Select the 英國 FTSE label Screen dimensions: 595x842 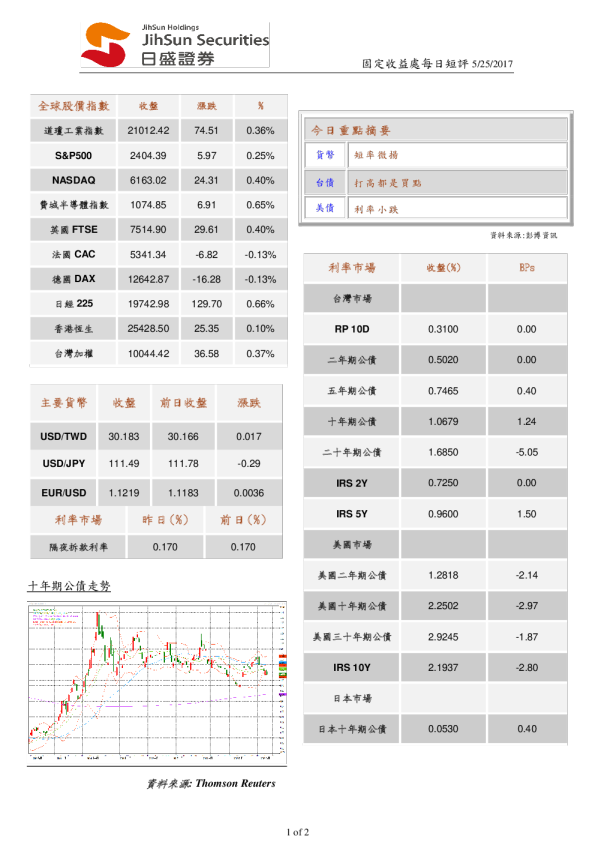tap(74, 230)
